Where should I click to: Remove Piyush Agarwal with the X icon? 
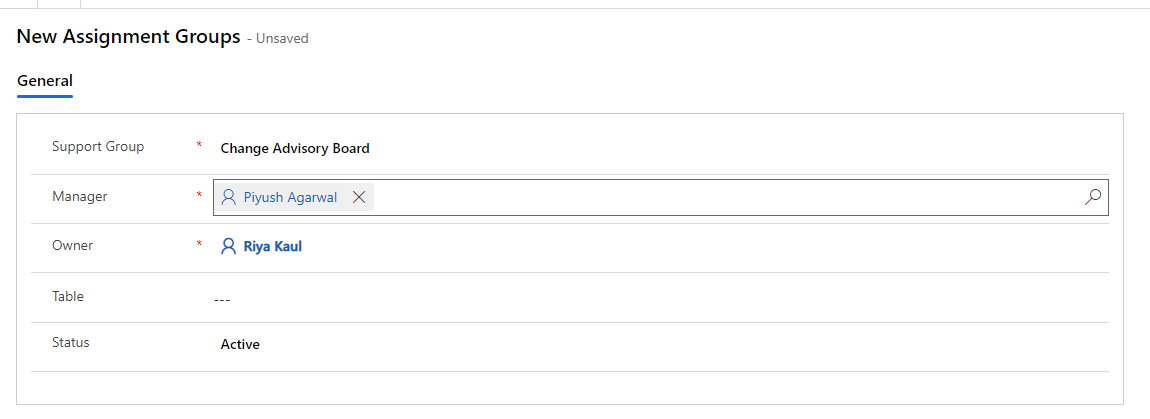point(359,197)
